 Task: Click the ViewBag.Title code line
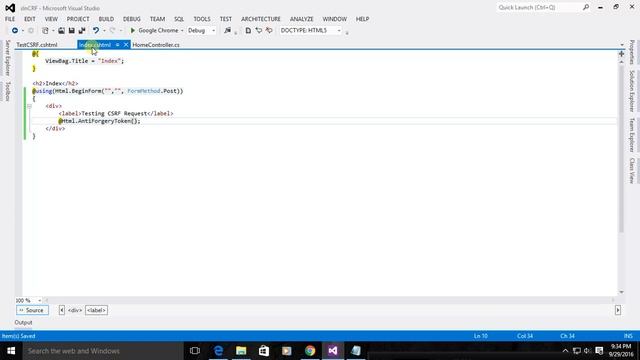pos(84,61)
